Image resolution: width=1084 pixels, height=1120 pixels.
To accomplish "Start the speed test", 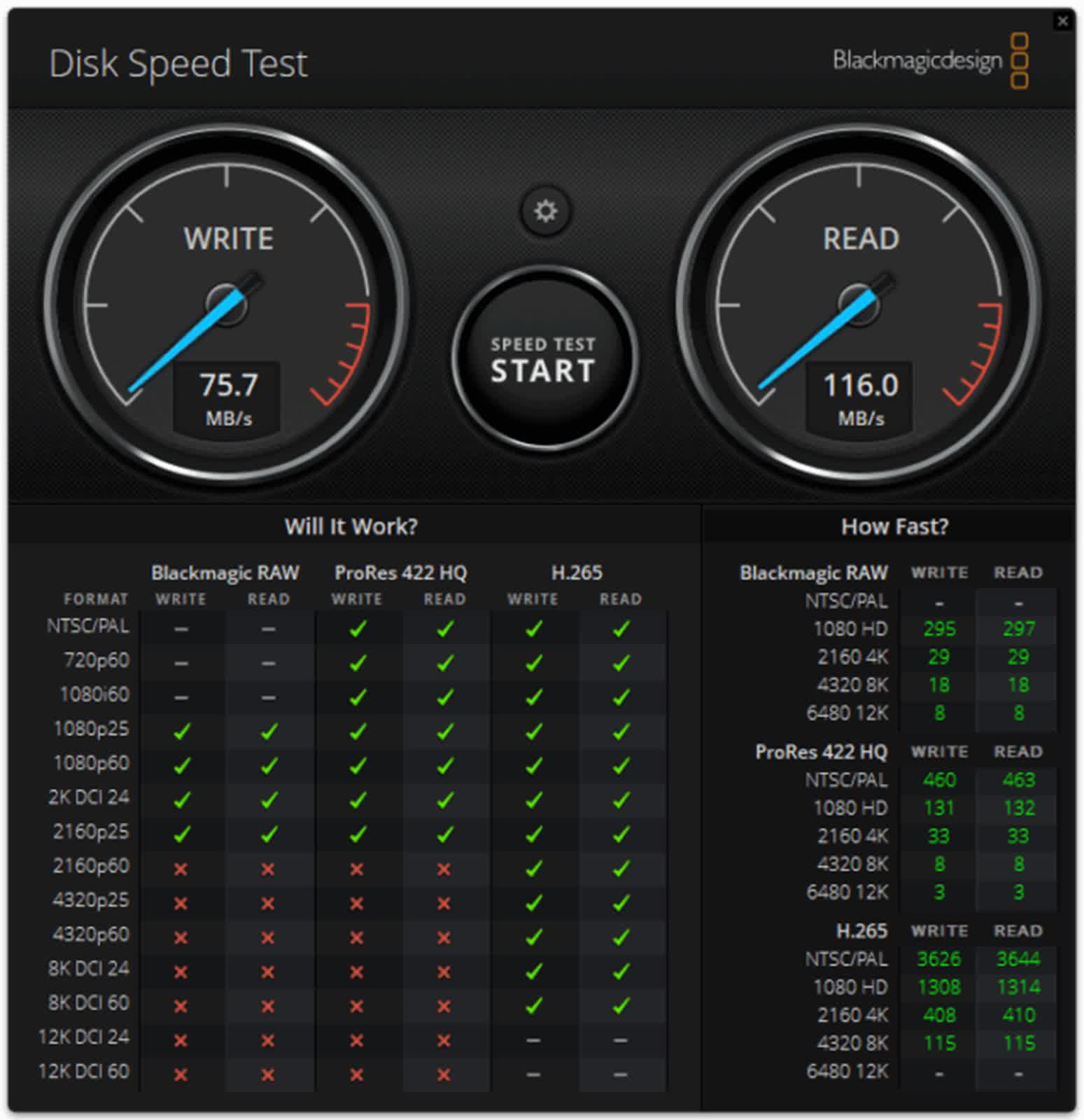I will coord(544,359).
